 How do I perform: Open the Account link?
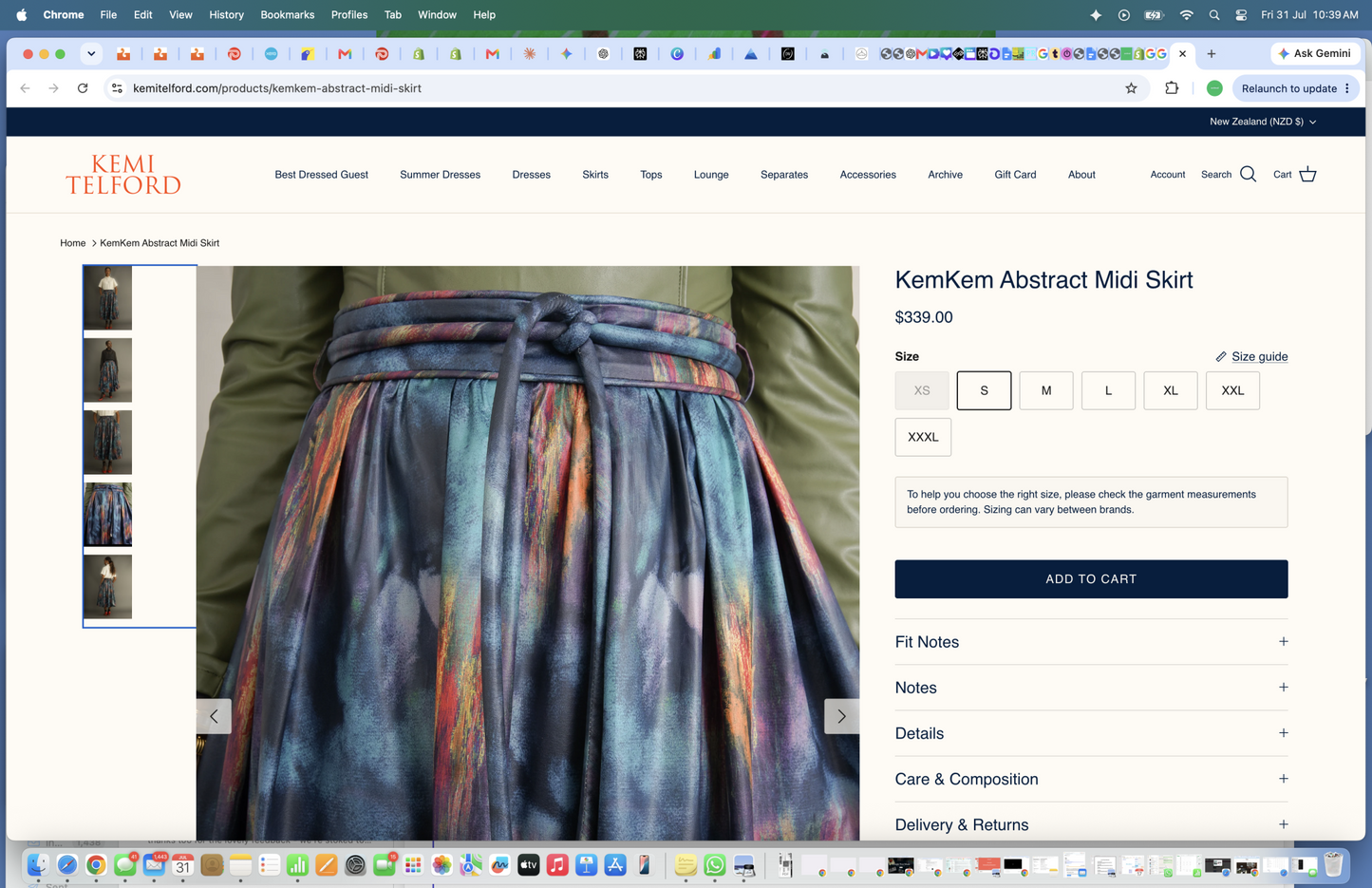(1167, 175)
